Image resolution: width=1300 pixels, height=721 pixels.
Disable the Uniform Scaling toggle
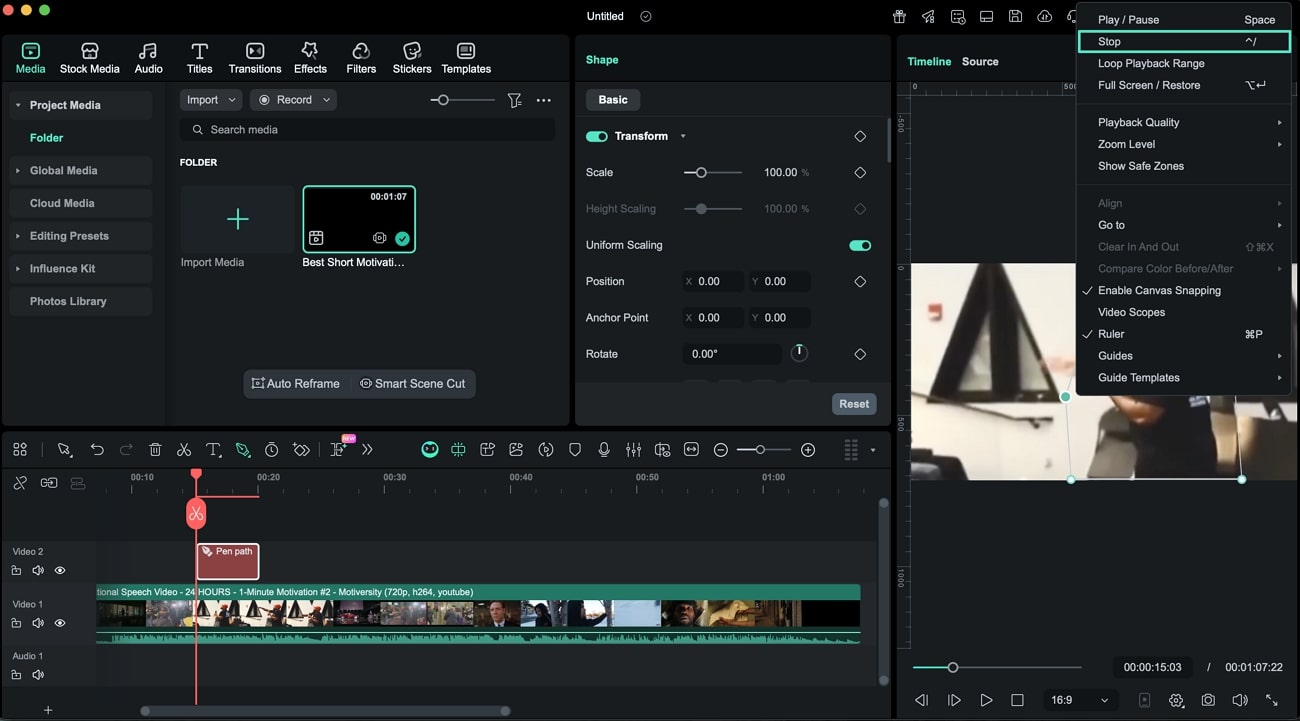[859, 245]
